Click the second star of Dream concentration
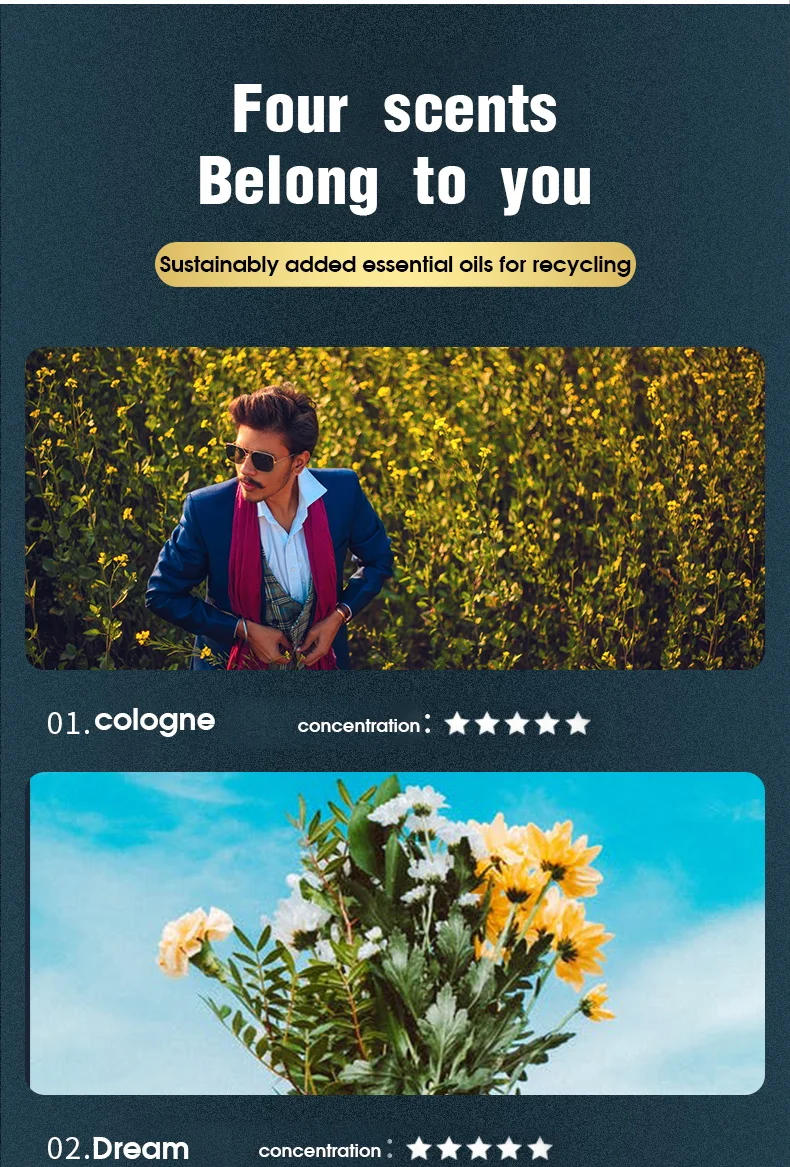Viewport: 790px width, 1167px height. click(449, 1148)
